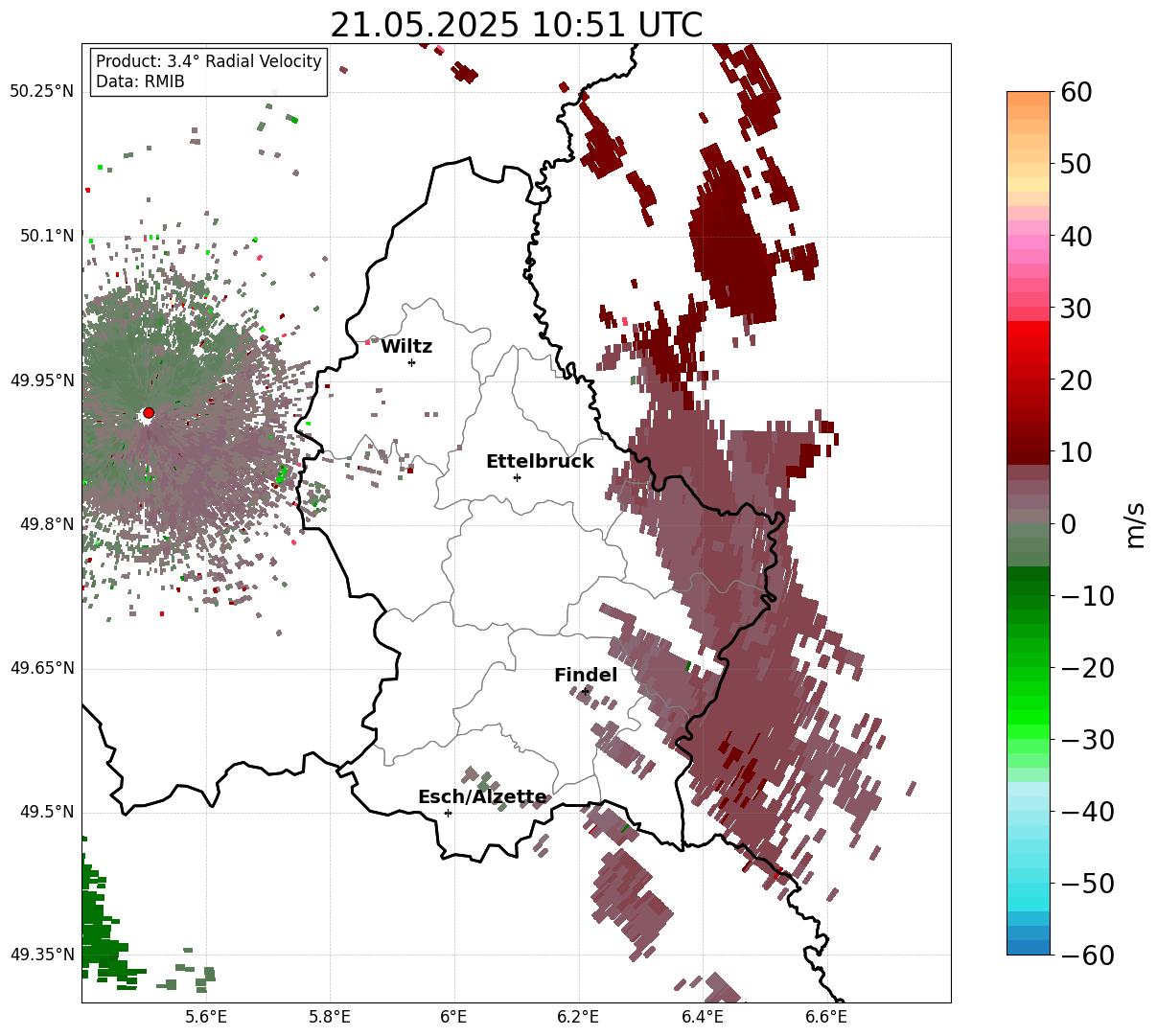Click the 49.95°N latitude label

point(41,380)
